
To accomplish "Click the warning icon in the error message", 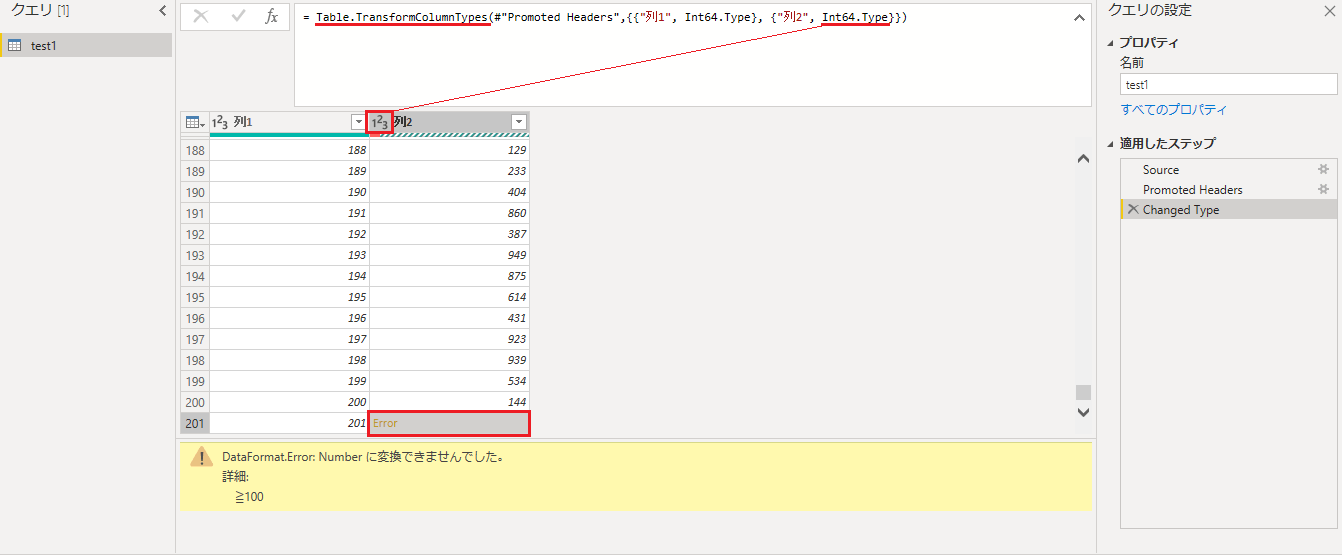I will point(202,458).
